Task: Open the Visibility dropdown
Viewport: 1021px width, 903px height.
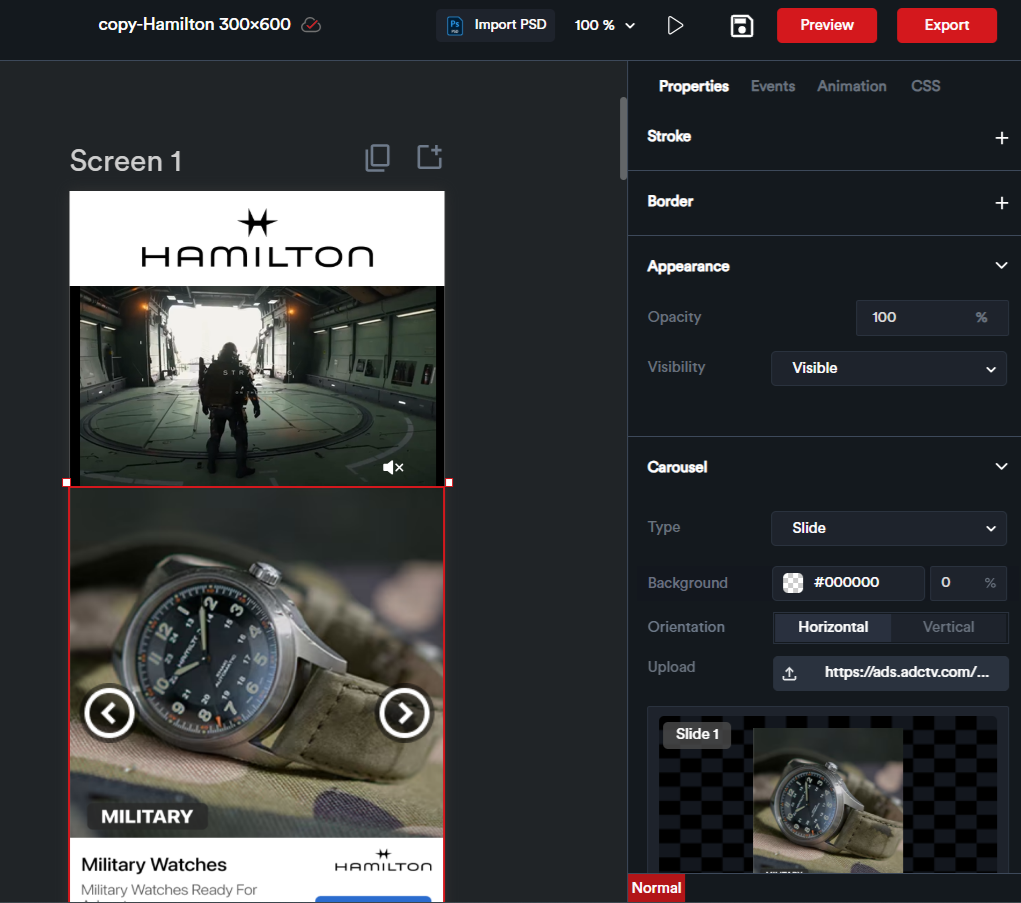Action: click(888, 368)
